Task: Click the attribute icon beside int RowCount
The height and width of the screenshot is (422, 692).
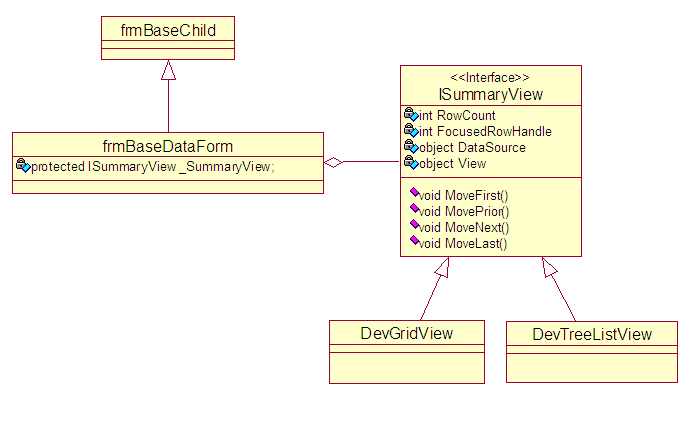Action: pyautogui.click(x=409, y=115)
